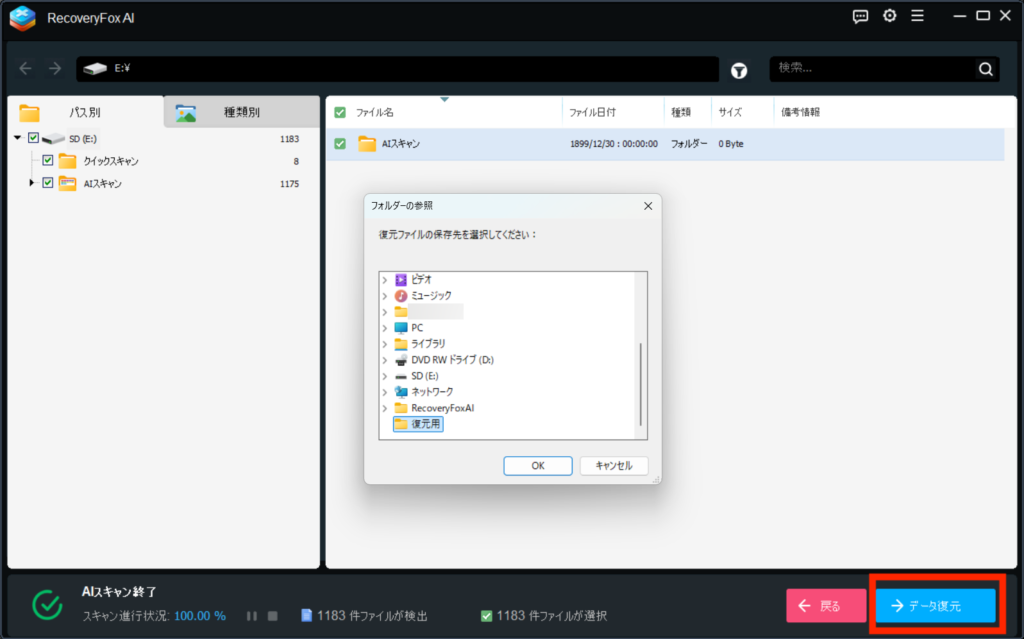Pause the scan with pause icon
The image size is (1024, 639).
point(252,616)
